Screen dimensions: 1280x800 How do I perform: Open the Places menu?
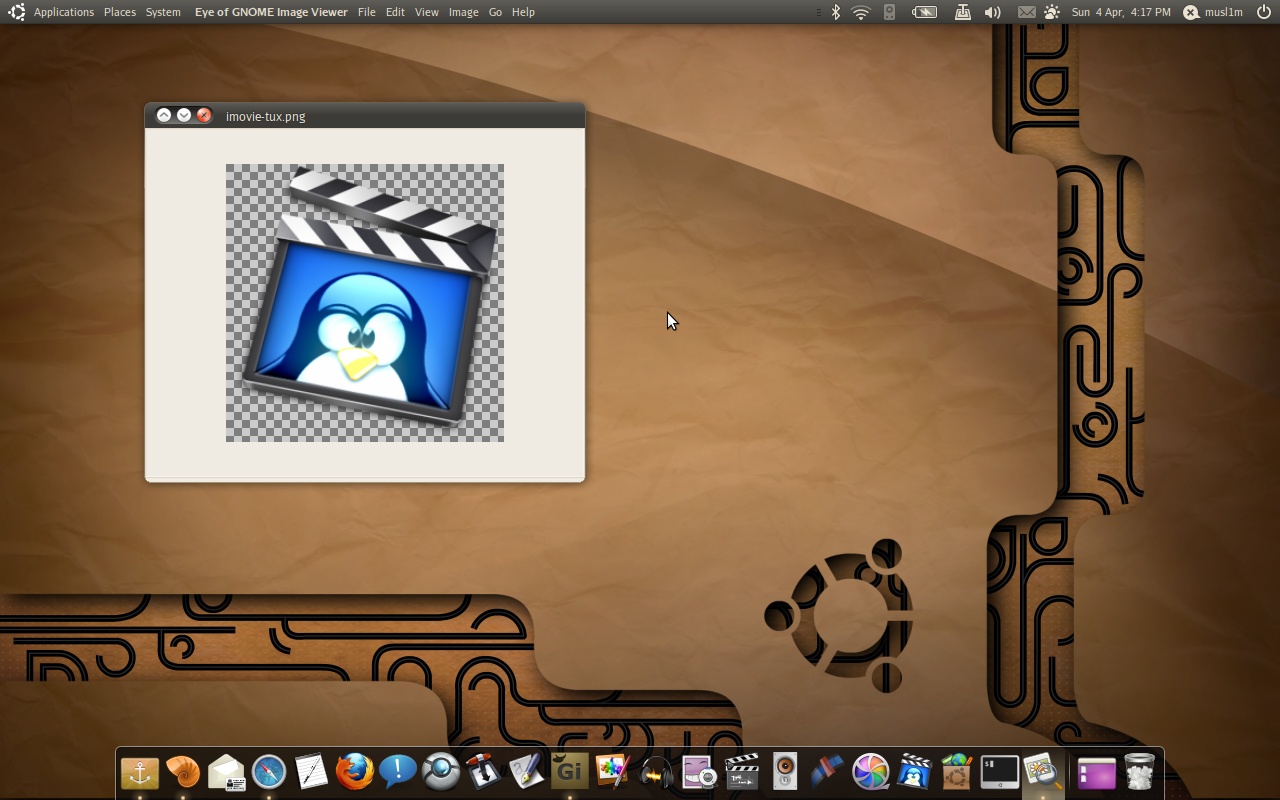[x=120, y=12]
